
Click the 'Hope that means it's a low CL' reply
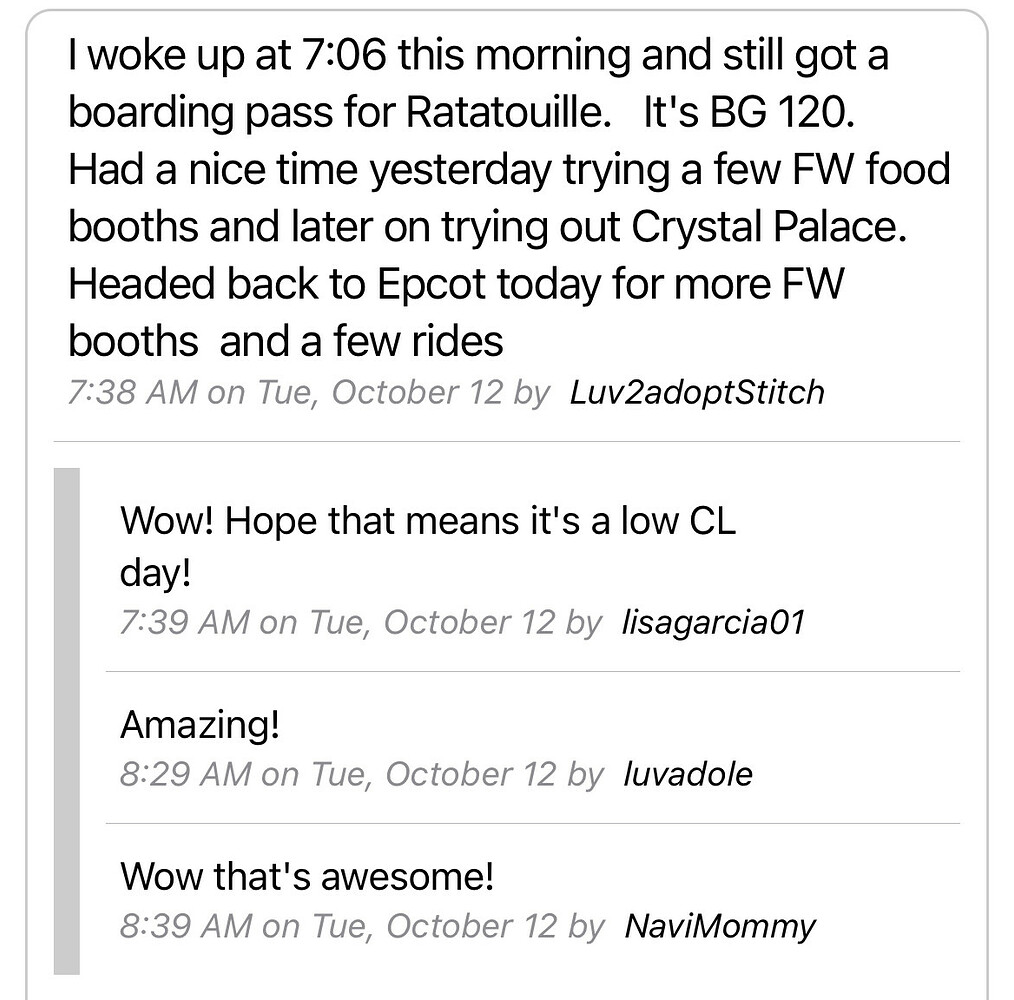click(427, 521)
